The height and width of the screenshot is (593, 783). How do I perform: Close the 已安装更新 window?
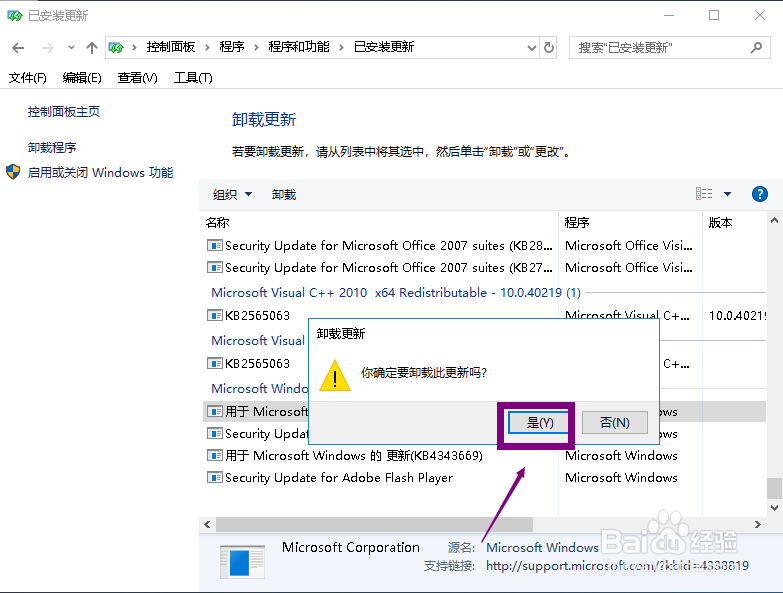(760, 15)
